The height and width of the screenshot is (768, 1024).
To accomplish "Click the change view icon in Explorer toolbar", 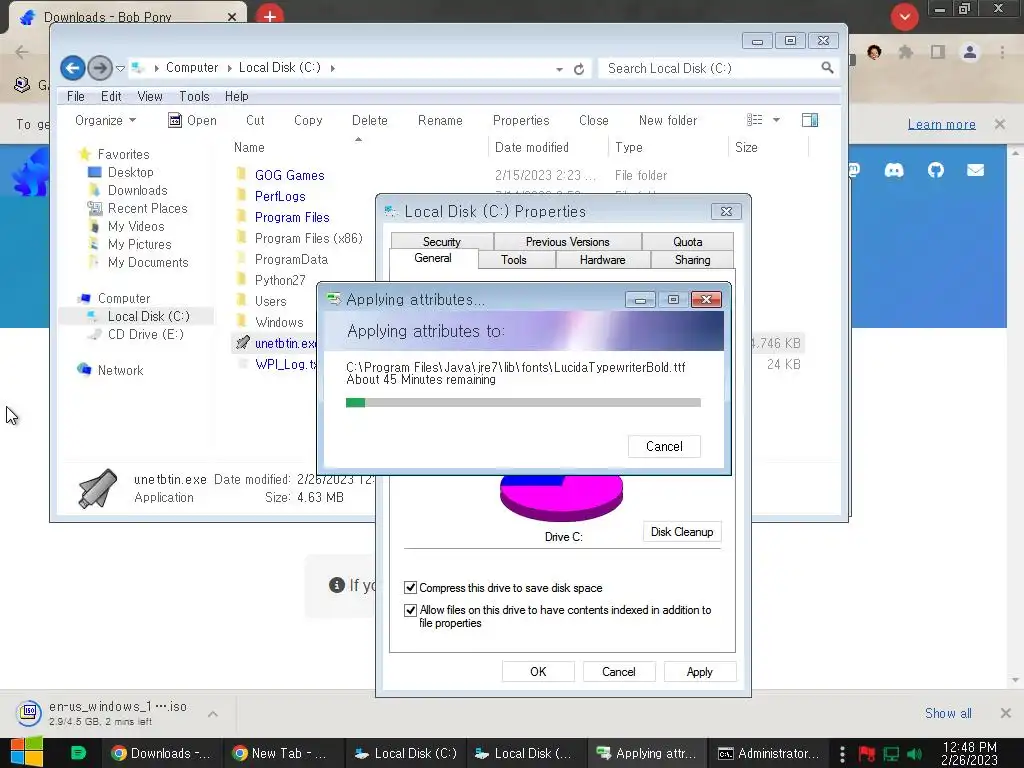I will [755, 120].
